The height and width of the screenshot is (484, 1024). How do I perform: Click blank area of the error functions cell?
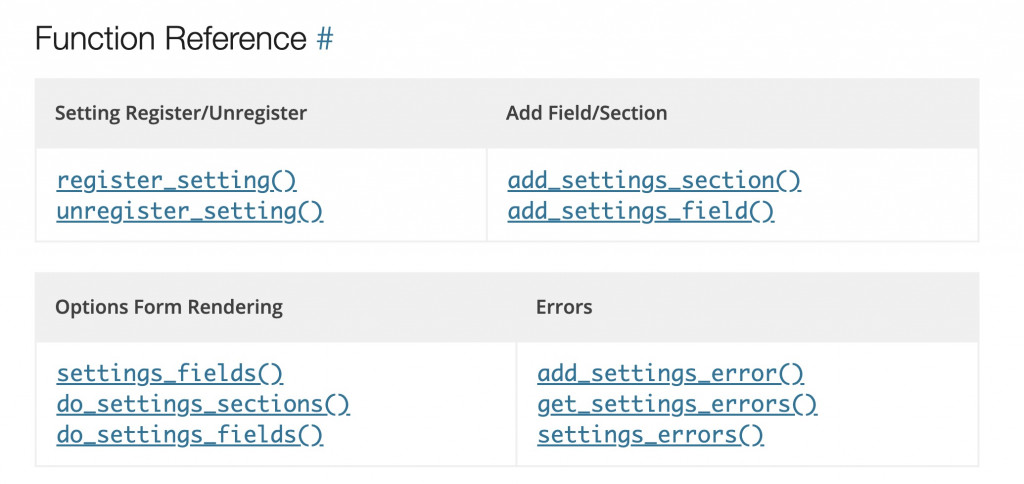(900, 404)
